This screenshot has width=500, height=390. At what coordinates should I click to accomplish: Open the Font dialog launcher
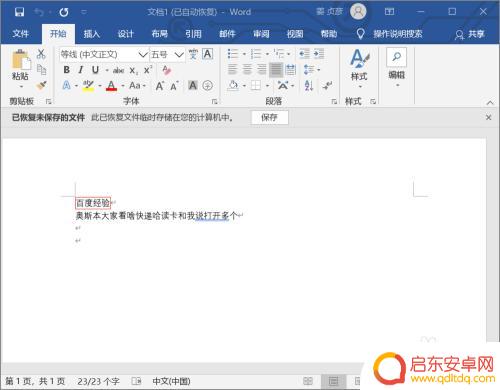(x=214, y=101)
